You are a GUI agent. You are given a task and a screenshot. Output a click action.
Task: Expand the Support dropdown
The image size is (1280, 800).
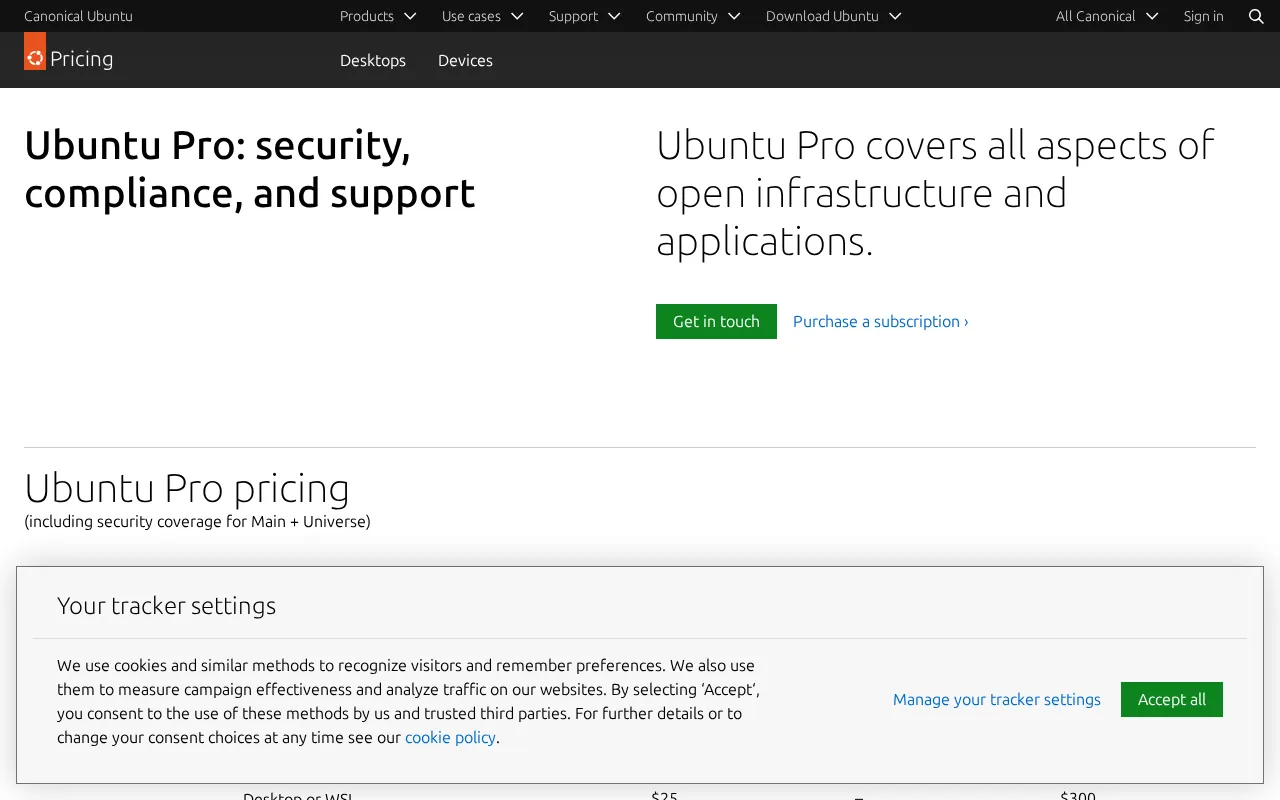(x=585, y=16)
